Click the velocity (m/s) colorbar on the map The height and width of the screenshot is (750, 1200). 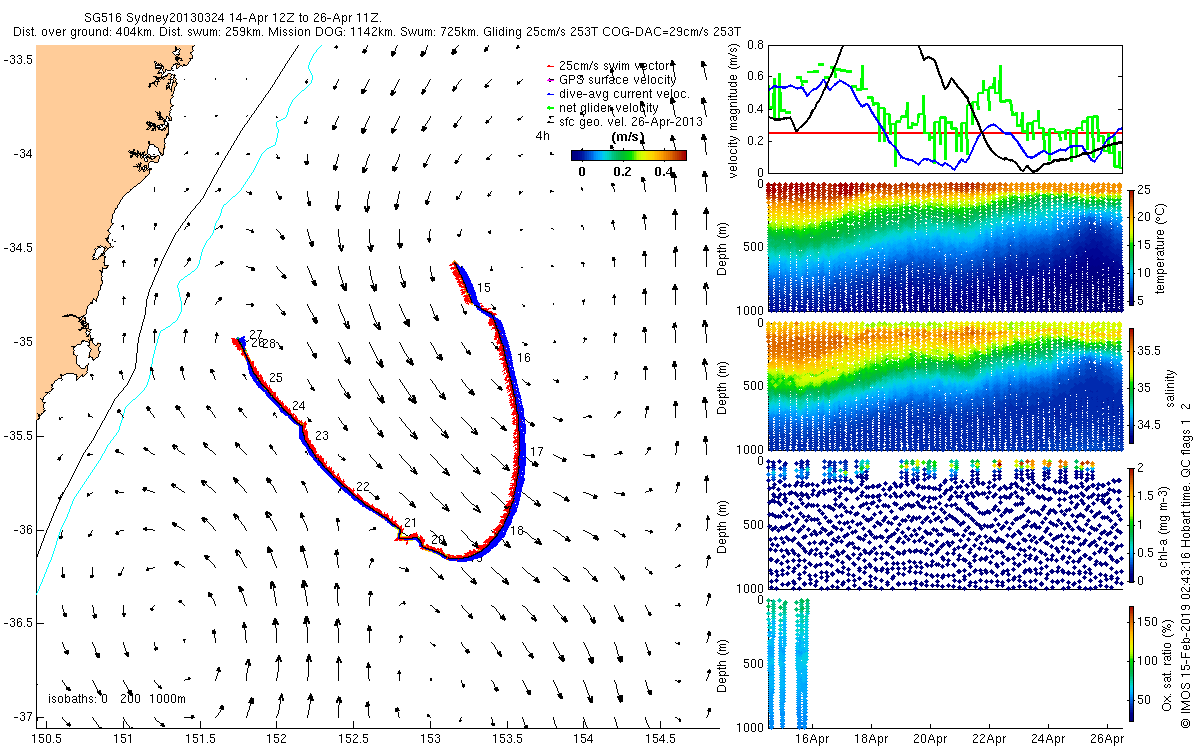point(628,155)
